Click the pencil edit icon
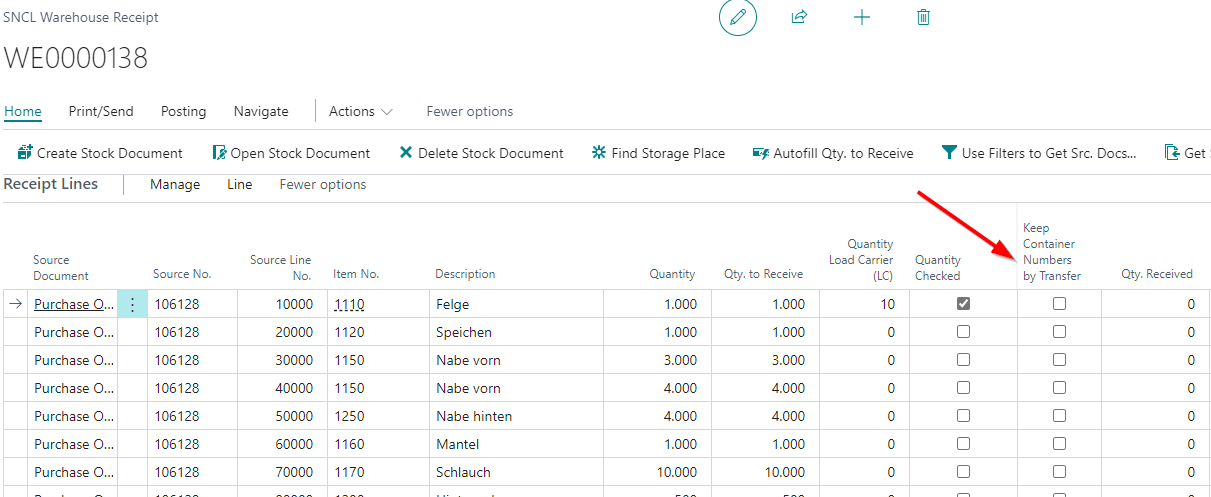Viewport: 1211px width, 497px height. [738, 18]
